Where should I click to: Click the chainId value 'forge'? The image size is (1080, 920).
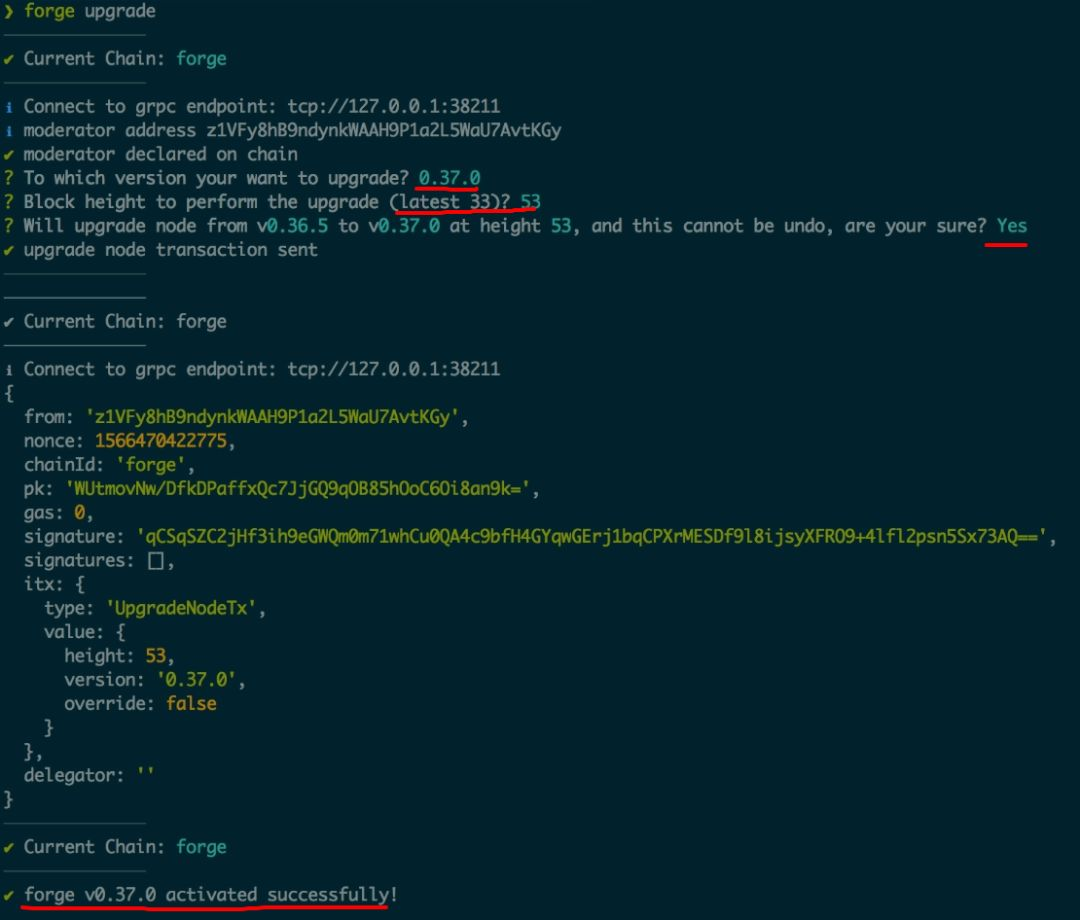pyautogui.click(x=154, y=465)
